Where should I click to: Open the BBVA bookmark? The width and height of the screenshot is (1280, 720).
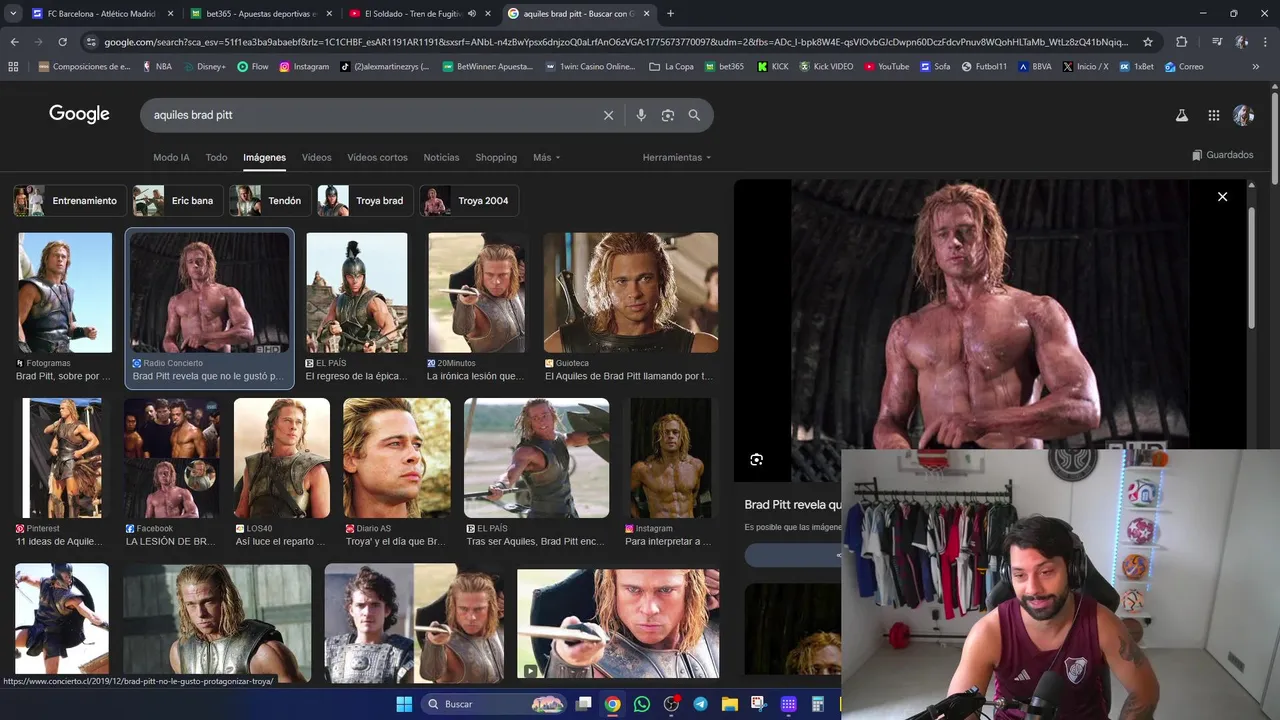click(1035, 67)
